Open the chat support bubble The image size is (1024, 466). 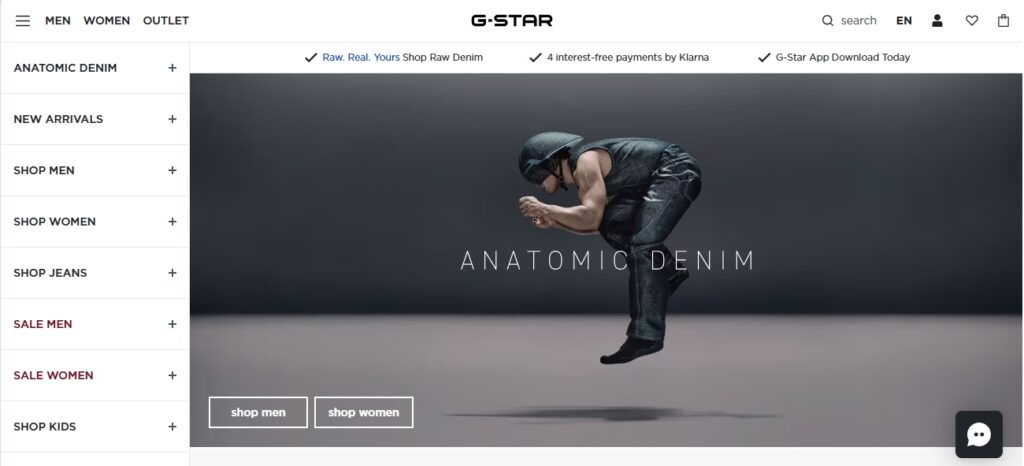point(979,435)
